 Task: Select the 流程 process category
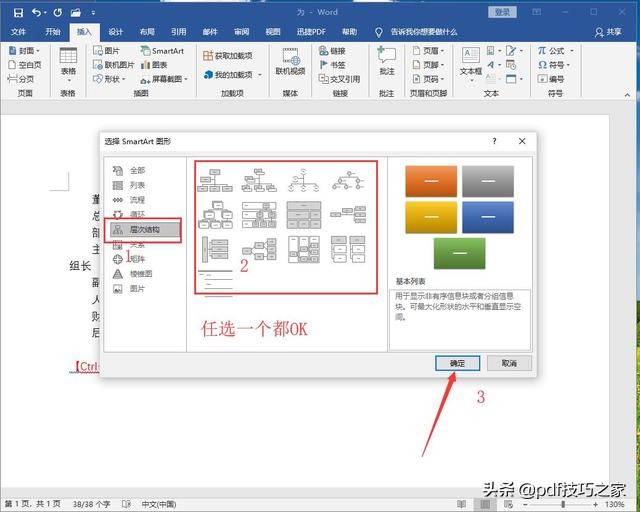tap(129, 200)
